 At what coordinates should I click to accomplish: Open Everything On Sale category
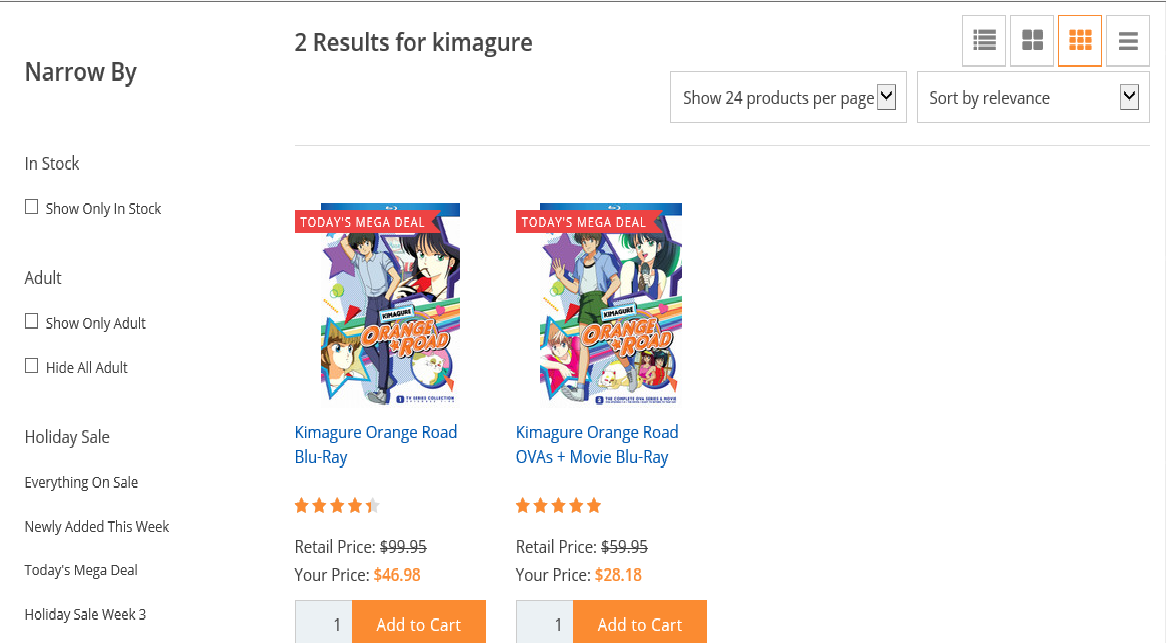81,482
